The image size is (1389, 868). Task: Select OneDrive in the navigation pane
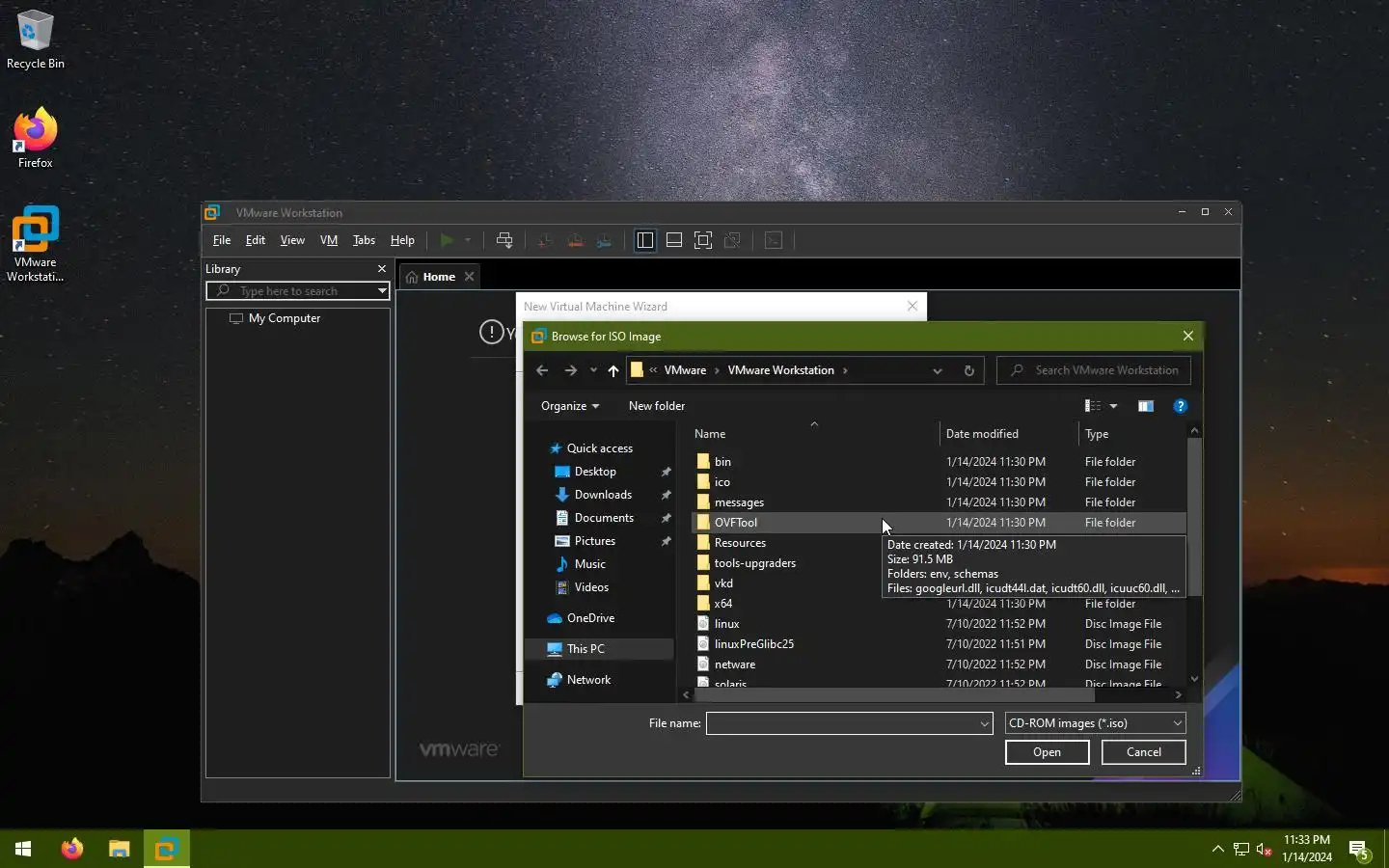point(581,618)
